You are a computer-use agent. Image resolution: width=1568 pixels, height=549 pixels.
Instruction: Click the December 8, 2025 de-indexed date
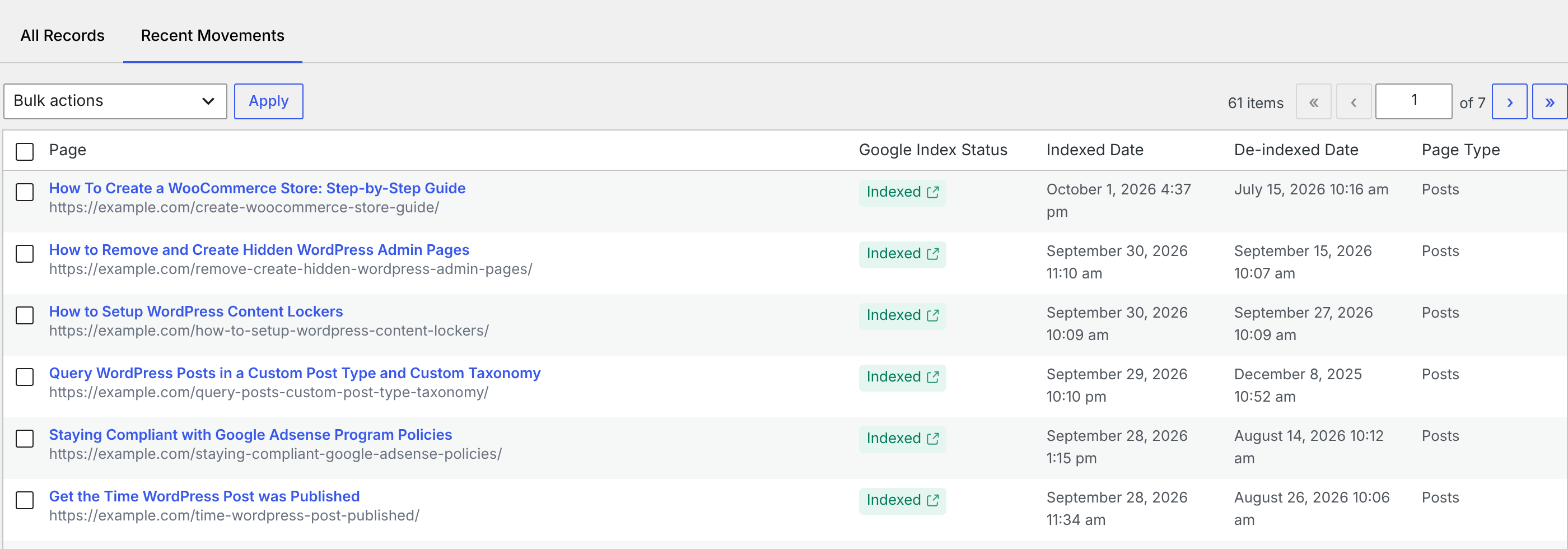point(1298,385)
